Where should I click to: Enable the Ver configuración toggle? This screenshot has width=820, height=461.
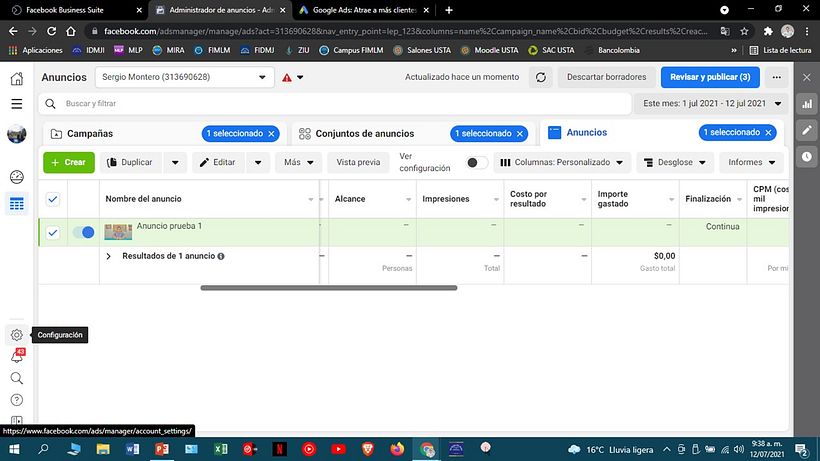pos(476,163)
